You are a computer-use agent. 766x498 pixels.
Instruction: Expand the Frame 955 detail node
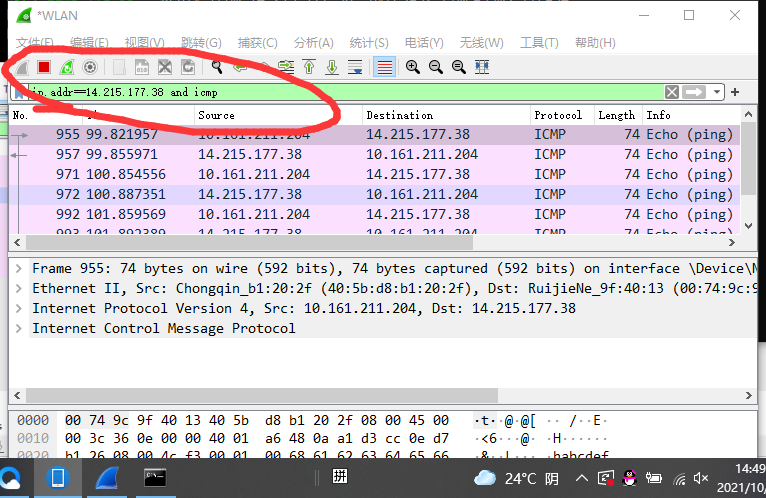(x=19, y=268)
